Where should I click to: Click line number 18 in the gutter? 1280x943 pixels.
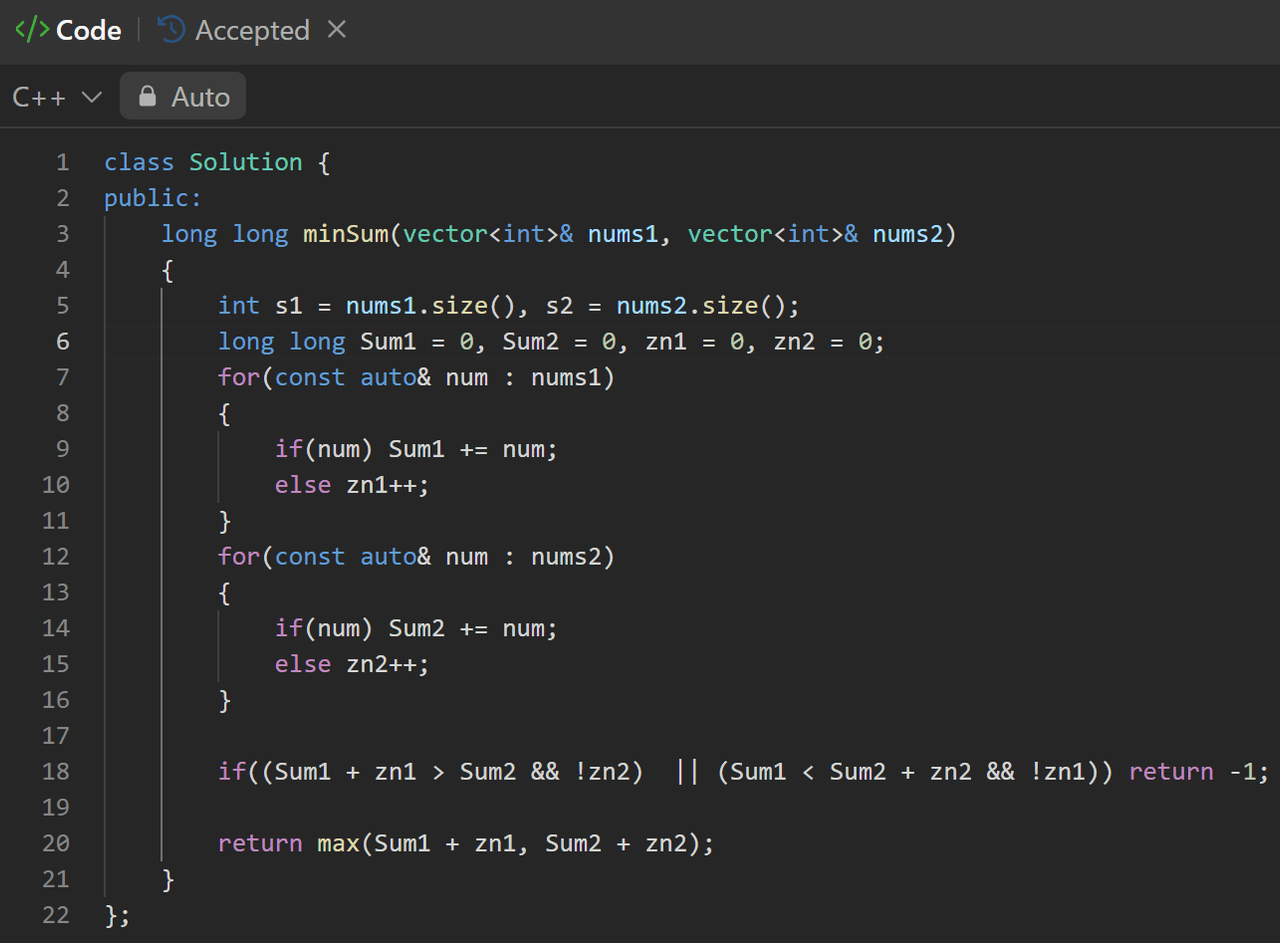tap(56, 771)
